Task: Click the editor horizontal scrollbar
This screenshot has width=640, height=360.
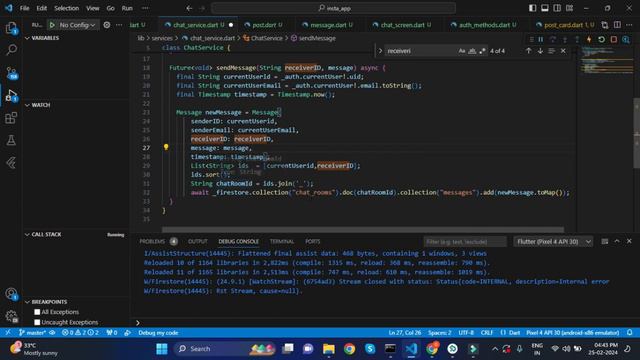Action: [x=363, y=229]
